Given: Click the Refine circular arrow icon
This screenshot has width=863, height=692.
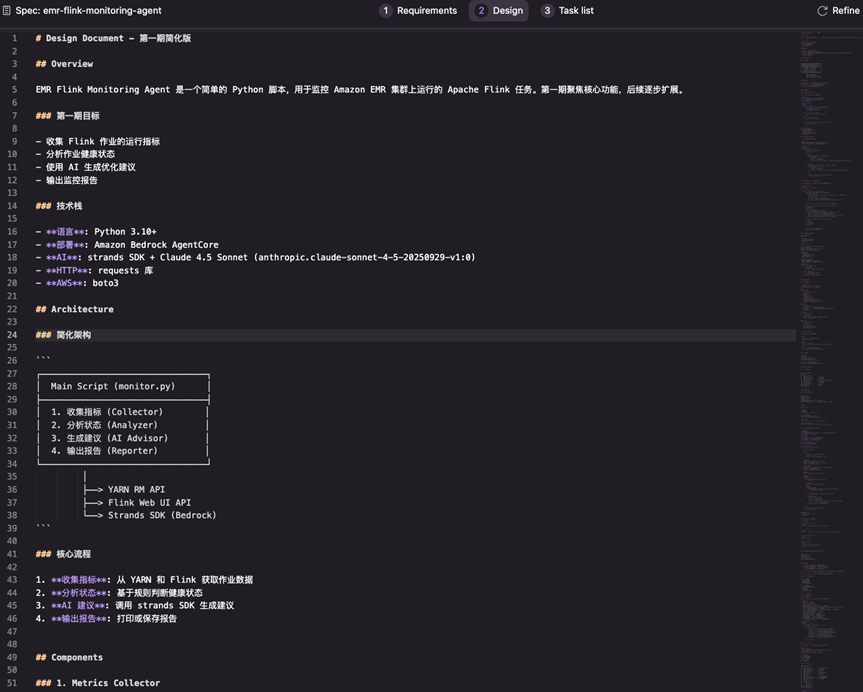Looking at the screenshot, I should (x=822, y=11).
